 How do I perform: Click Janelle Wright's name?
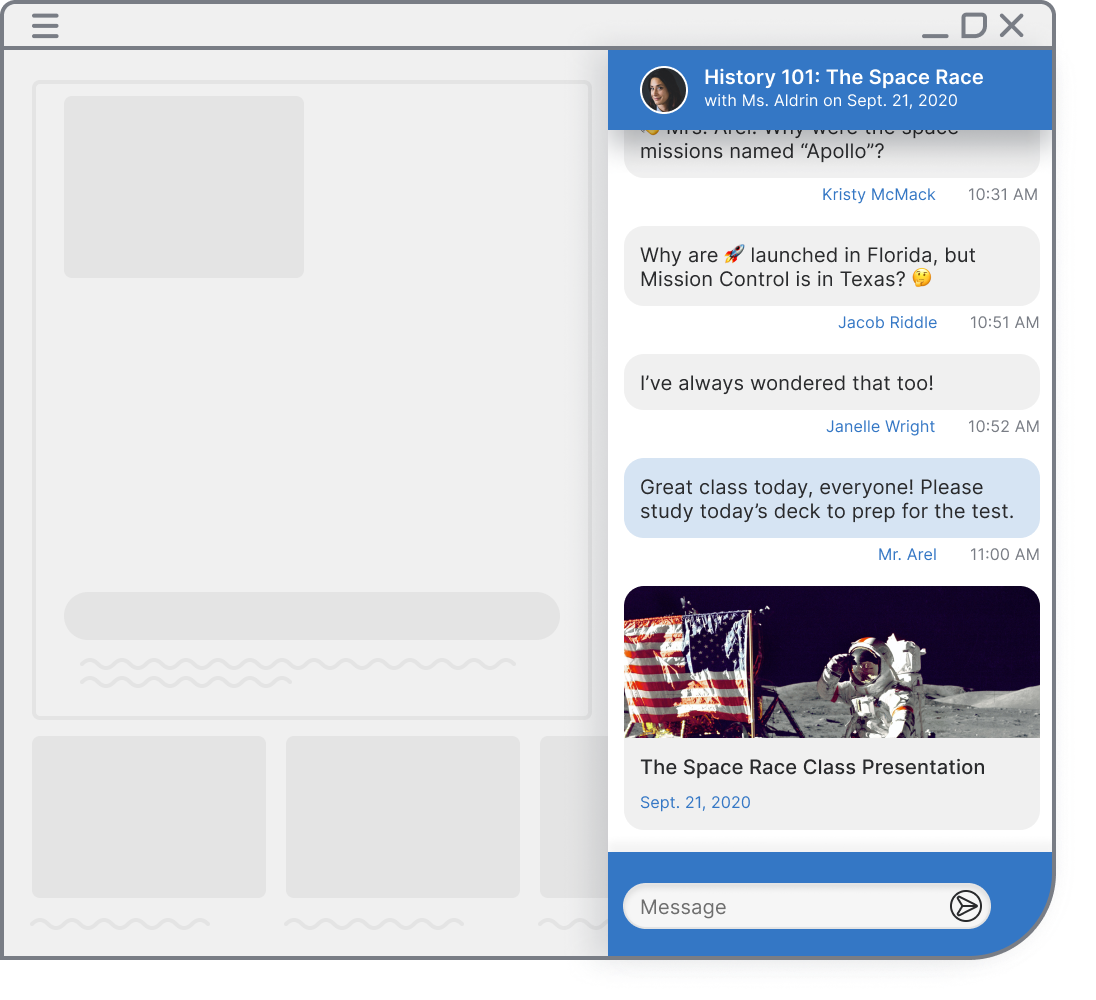[880, 426]
